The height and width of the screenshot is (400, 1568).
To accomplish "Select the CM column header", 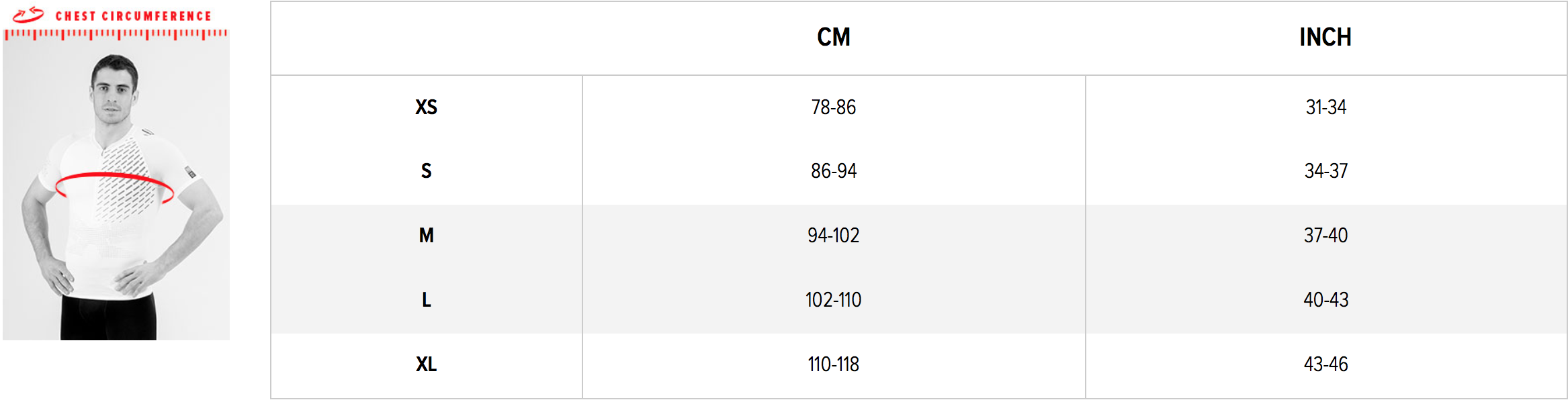I will 834,37.
